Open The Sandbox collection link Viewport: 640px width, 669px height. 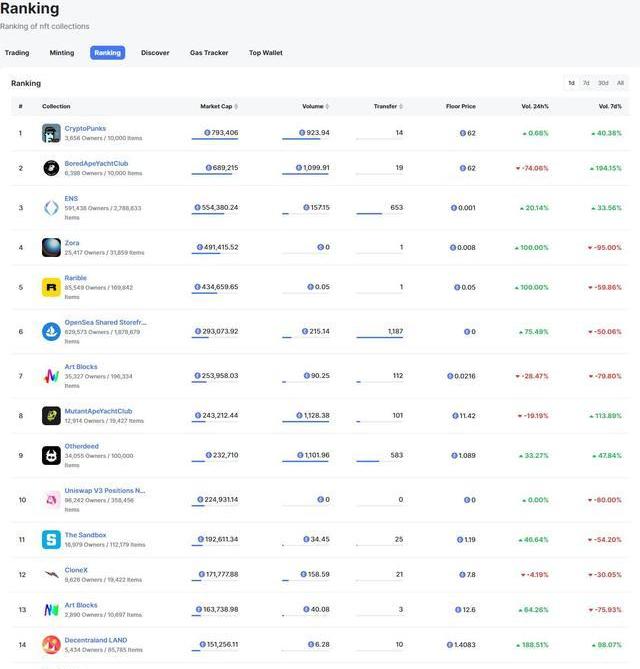click(85, 535)
